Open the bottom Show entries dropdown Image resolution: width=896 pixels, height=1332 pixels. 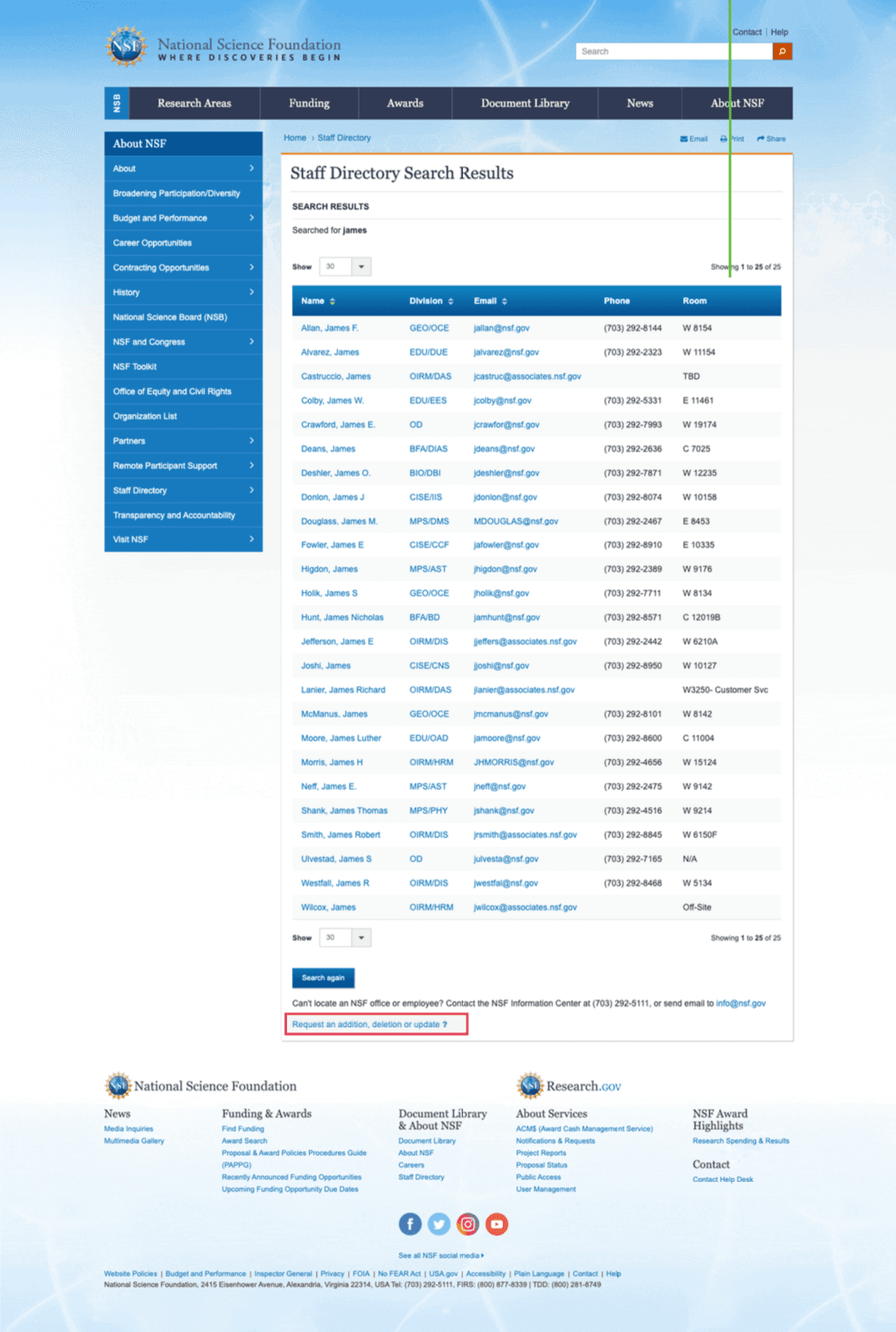(345, 938)
